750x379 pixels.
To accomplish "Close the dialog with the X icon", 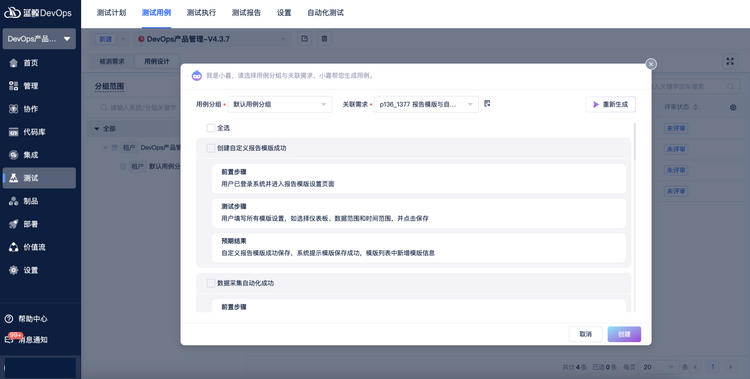I will (x=651, y=64).
